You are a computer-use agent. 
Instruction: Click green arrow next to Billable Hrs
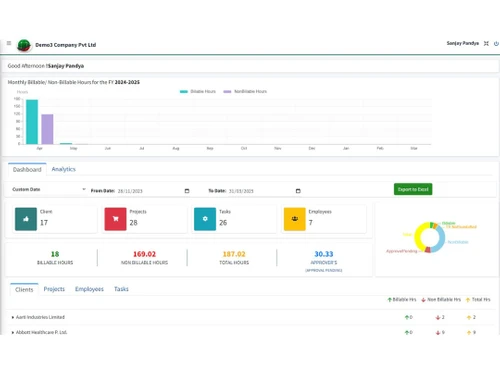point(389,300)
